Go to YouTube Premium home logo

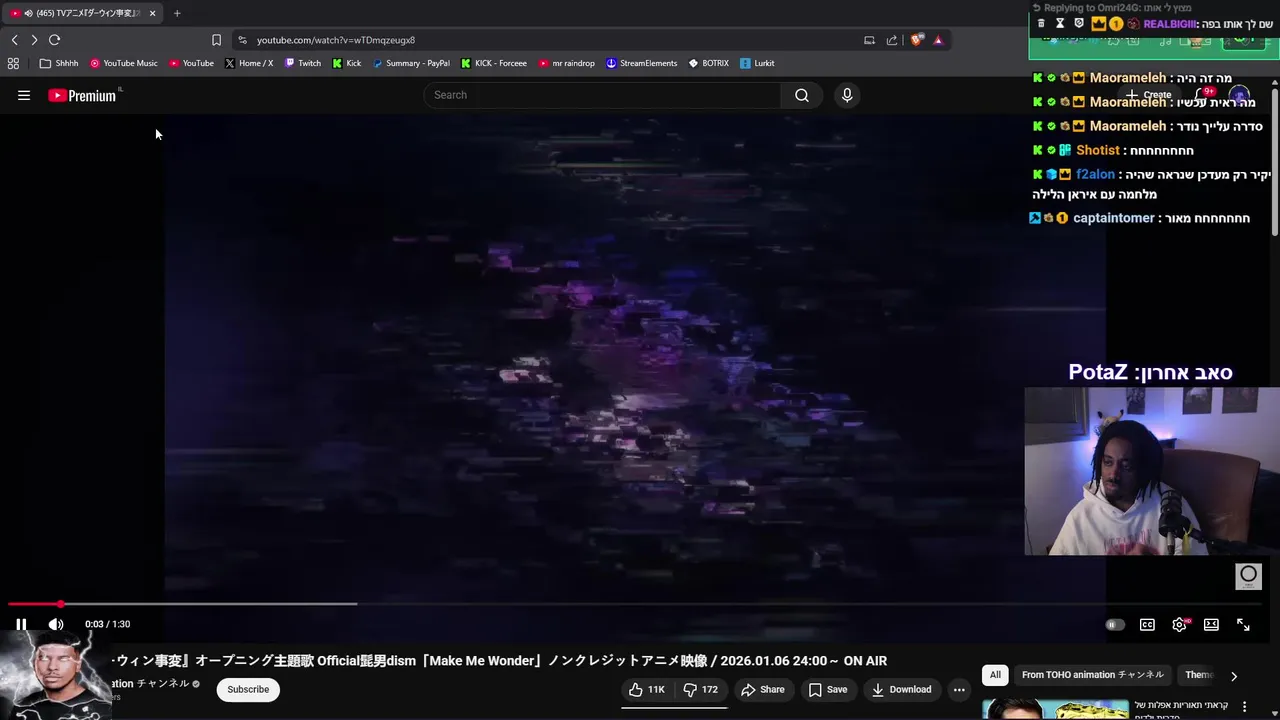point(83,95)
